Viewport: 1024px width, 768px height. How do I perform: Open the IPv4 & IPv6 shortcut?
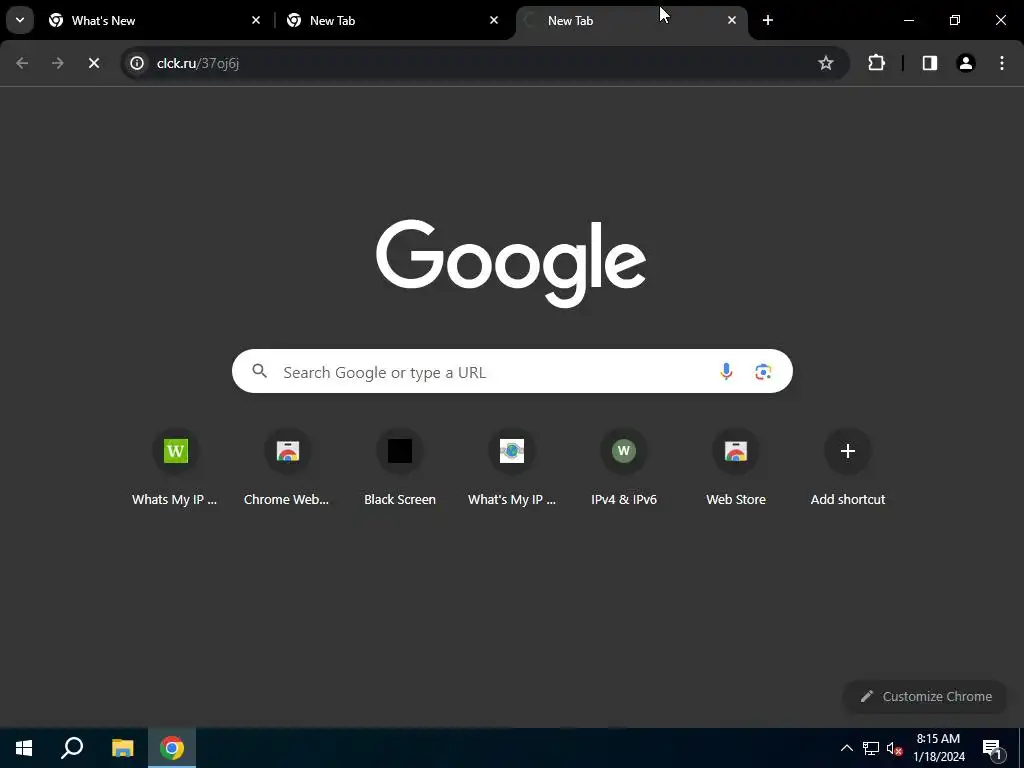[624, 467]
